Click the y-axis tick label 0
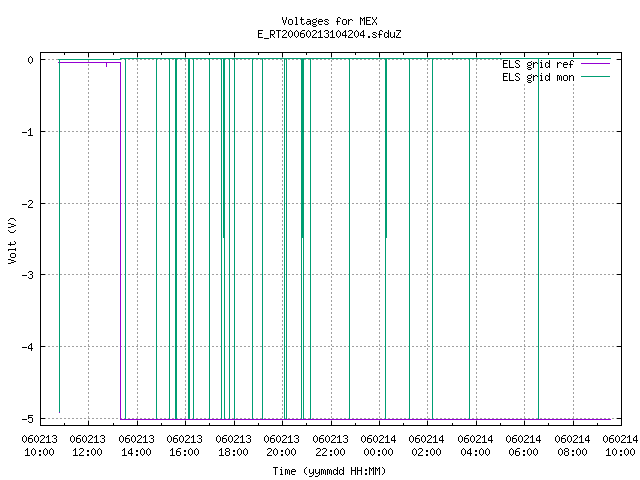The height and width of the screenshot is (480, 640). click(x=31, y=60)
